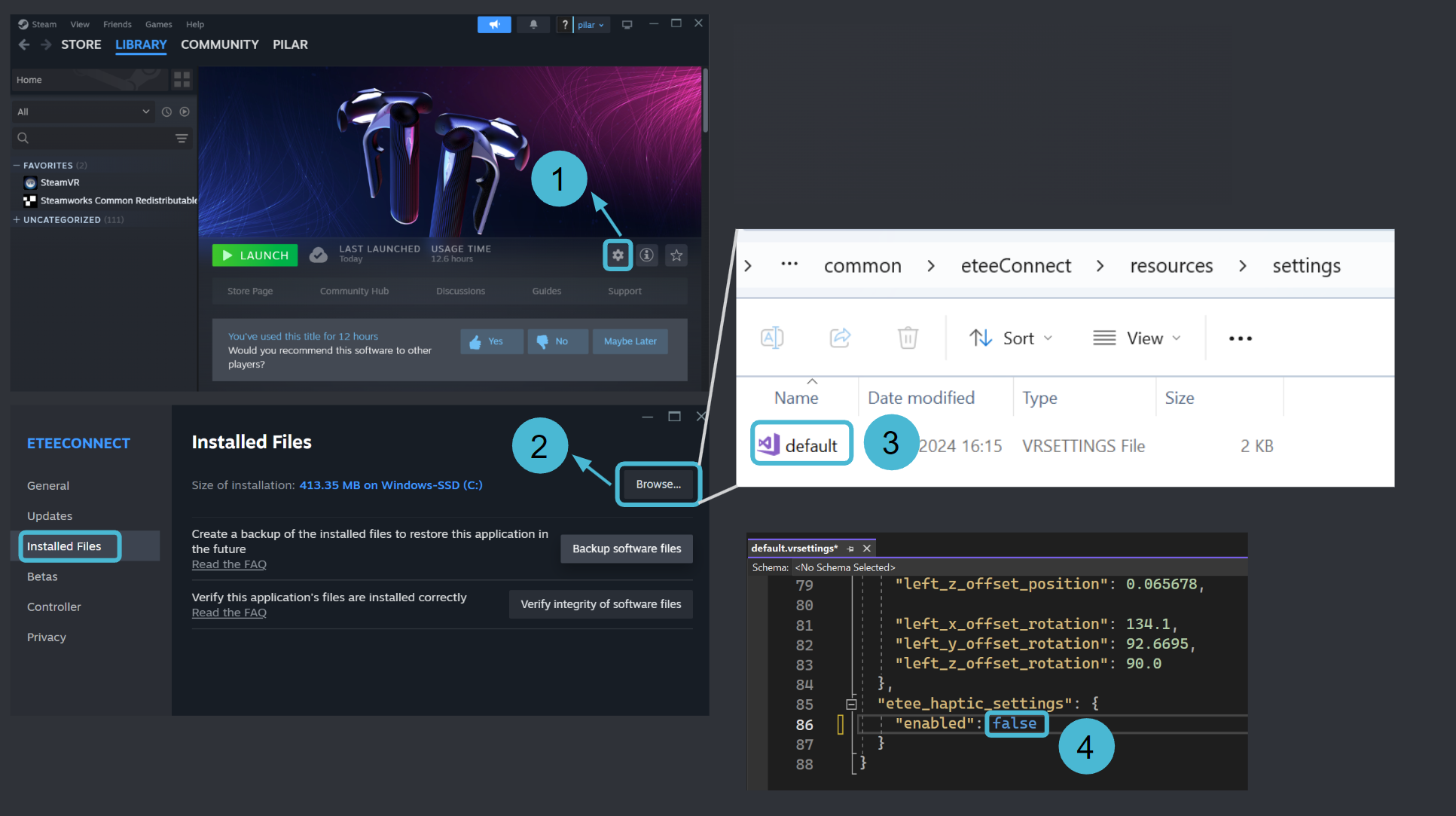Click Big Picture mode monitor icon
This screenshot has width=1456, height=816.
tap(627, 25)
